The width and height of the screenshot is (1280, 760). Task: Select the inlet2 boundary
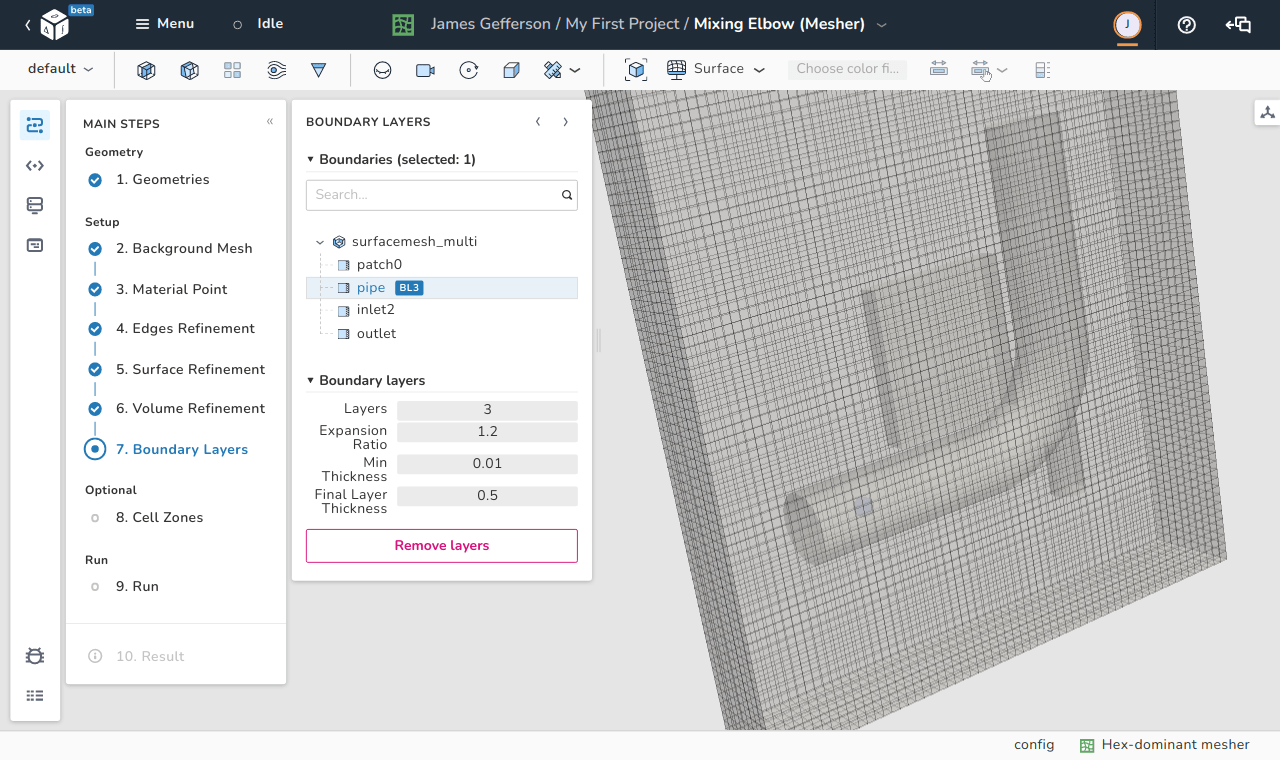coord(375,310)
